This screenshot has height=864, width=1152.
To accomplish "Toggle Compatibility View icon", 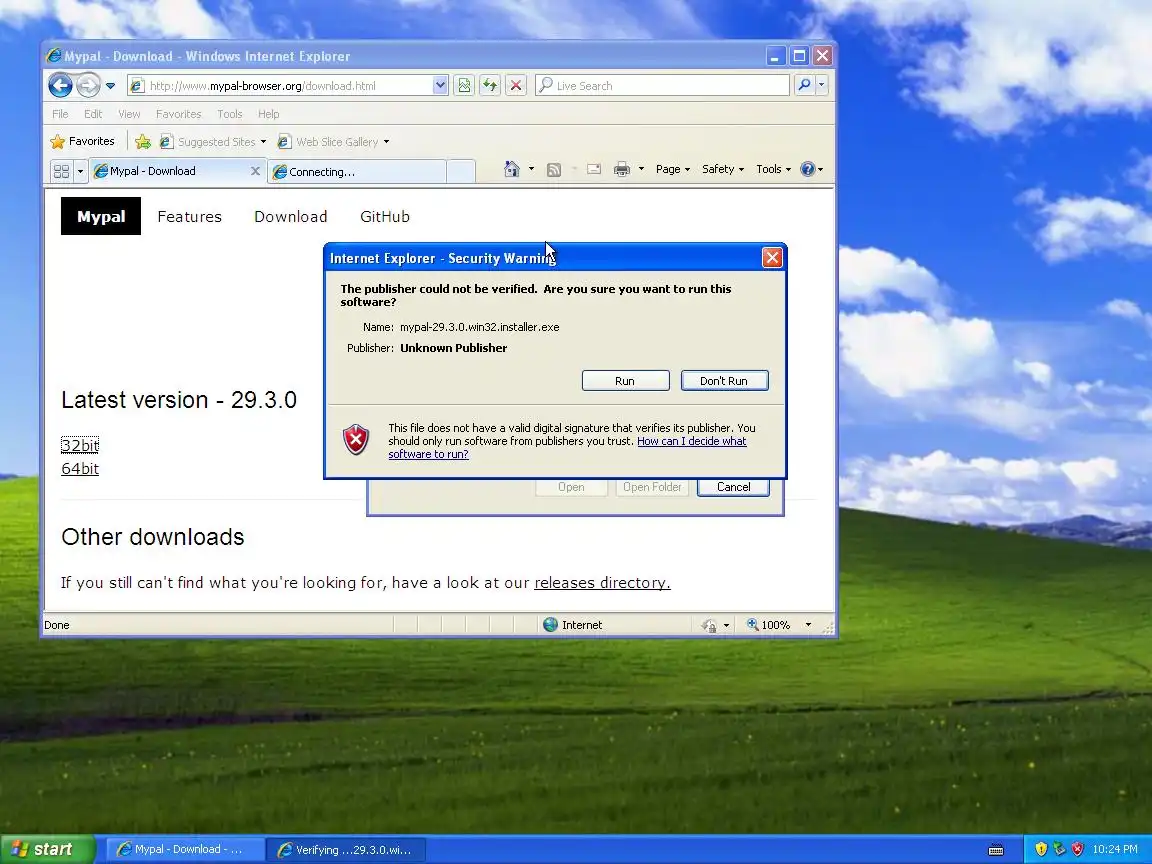I will [464, 85].
